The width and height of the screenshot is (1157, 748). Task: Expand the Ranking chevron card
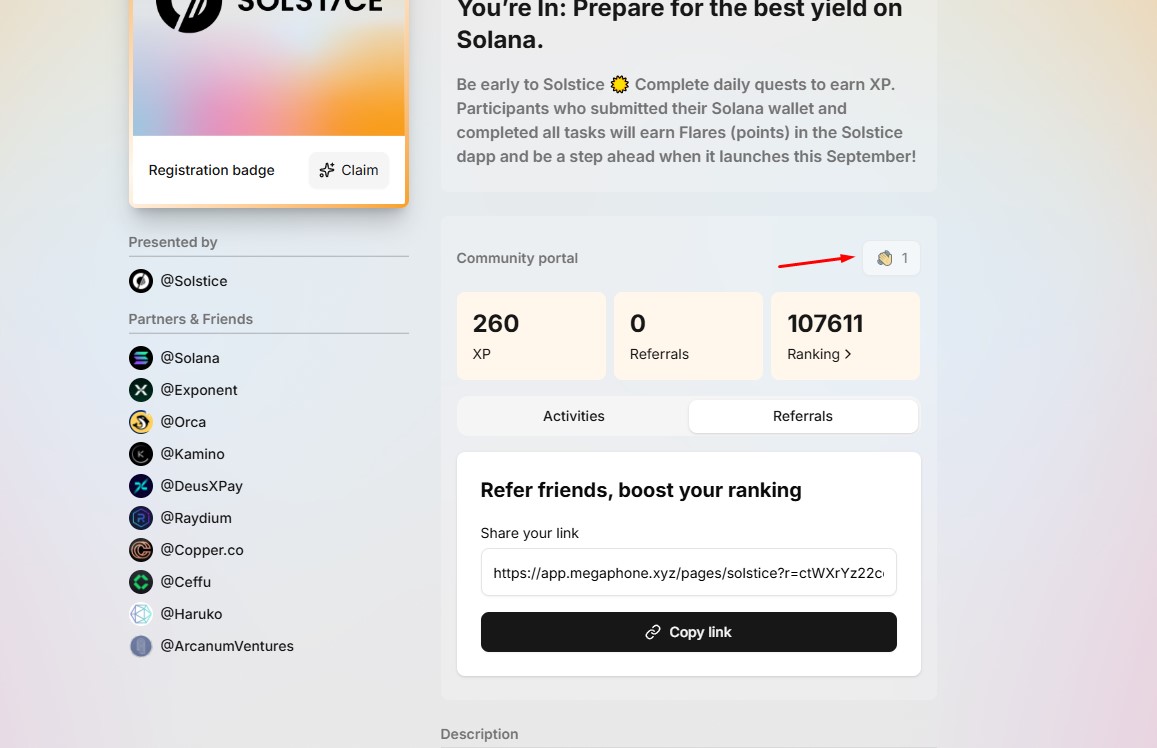tap(845, 336)
